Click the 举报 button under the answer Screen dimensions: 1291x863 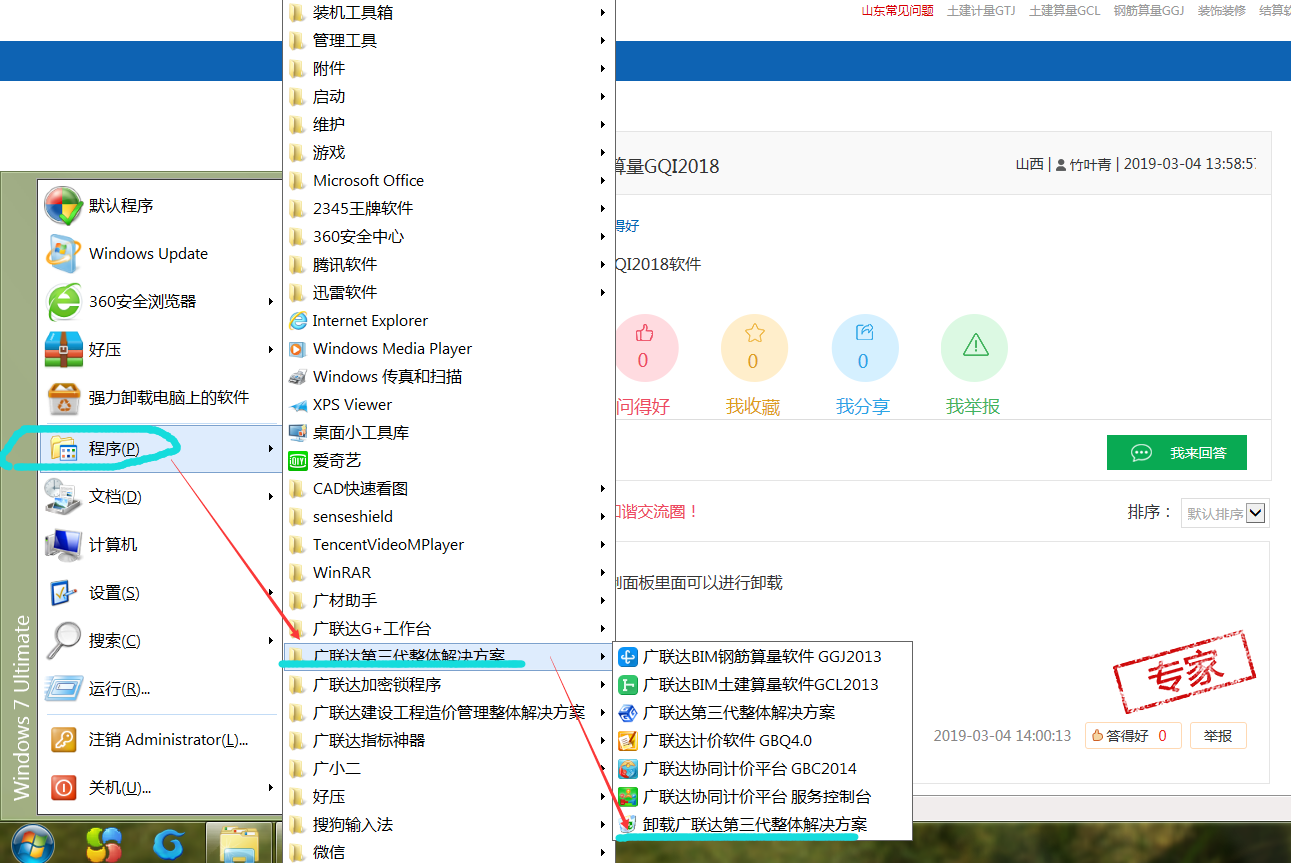(x=1218, y=736)
